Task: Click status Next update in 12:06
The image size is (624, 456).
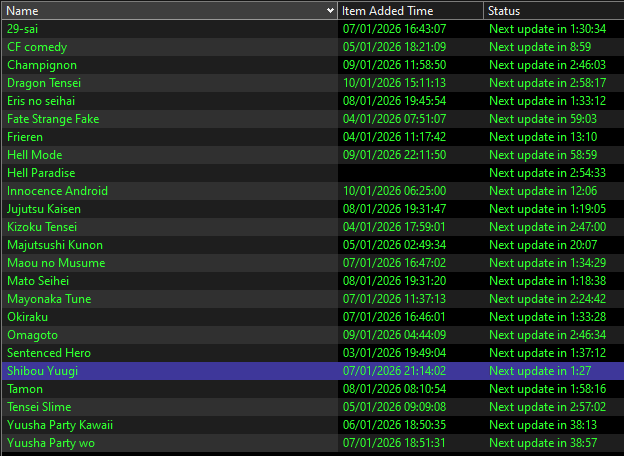Action: pos(543,191)
